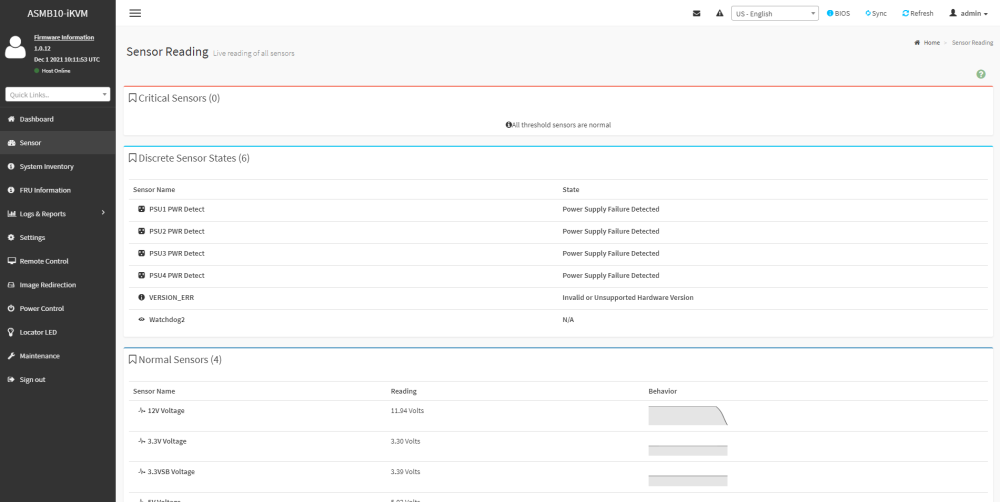Click the Watchdog2 eye icon
Viewport: 1000px width, 502px height.
142,320
